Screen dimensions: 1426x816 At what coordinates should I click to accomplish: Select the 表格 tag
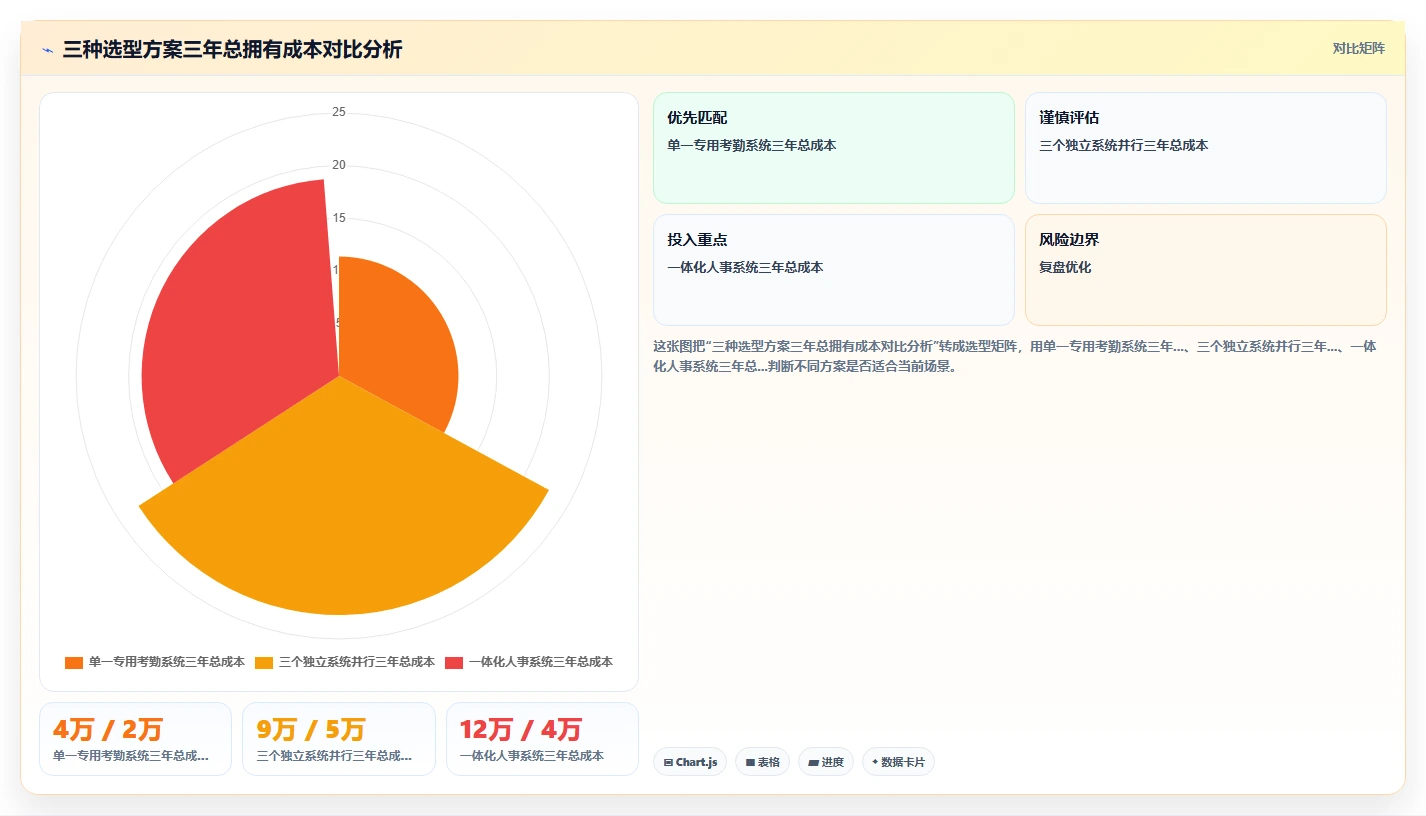[762, 762]
